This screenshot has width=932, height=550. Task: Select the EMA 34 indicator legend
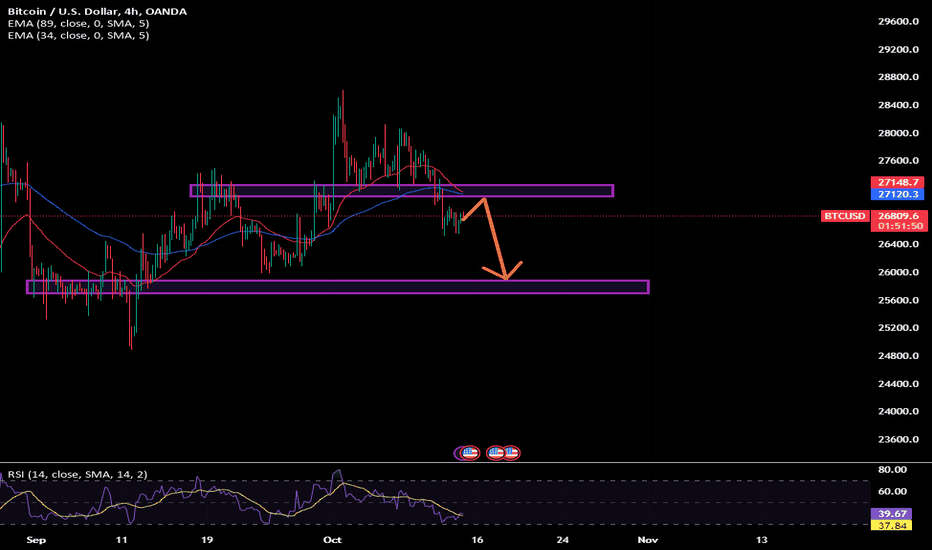[78, 36]
